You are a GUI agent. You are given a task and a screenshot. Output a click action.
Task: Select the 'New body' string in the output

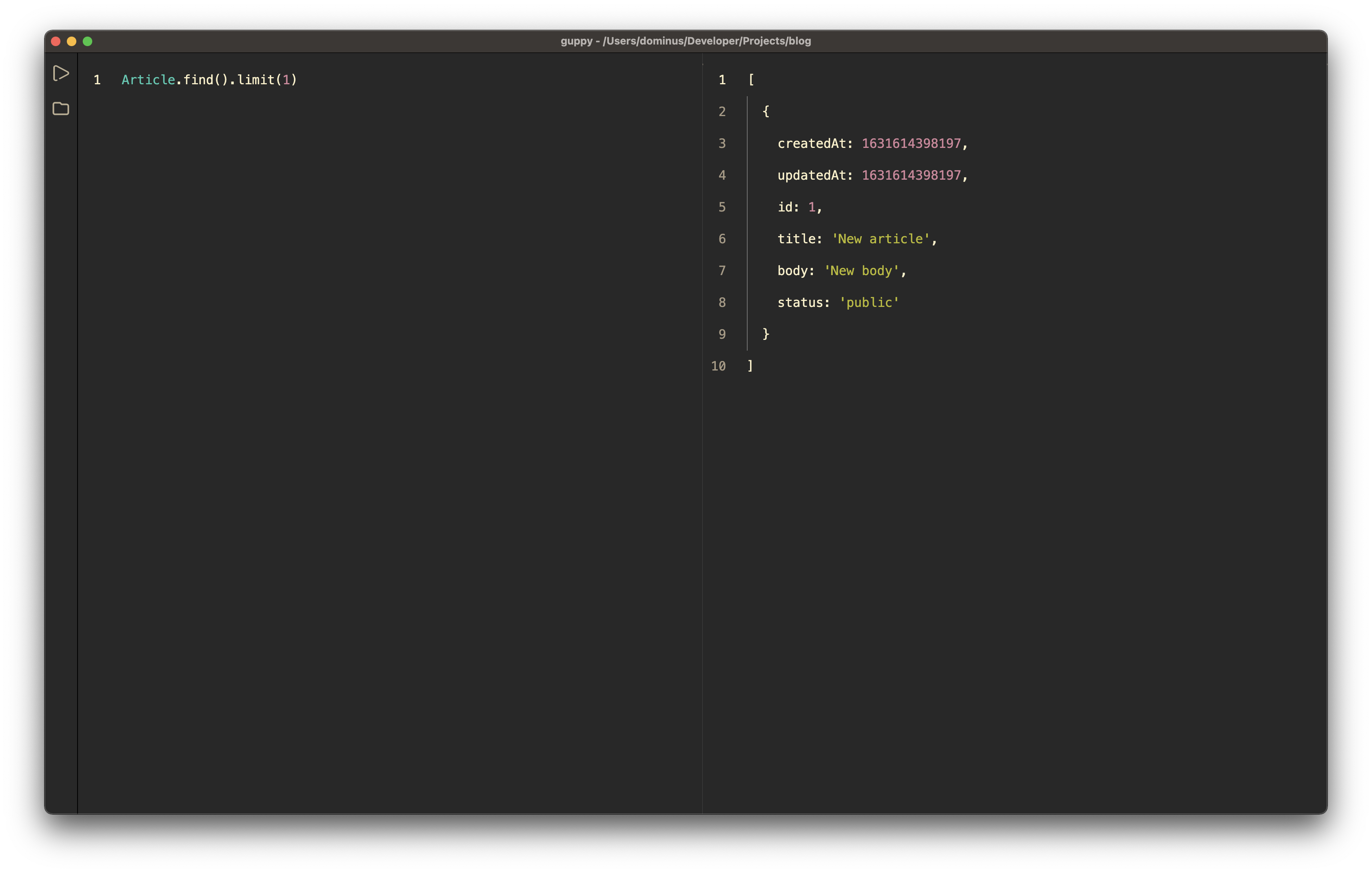tap(861, 271)
